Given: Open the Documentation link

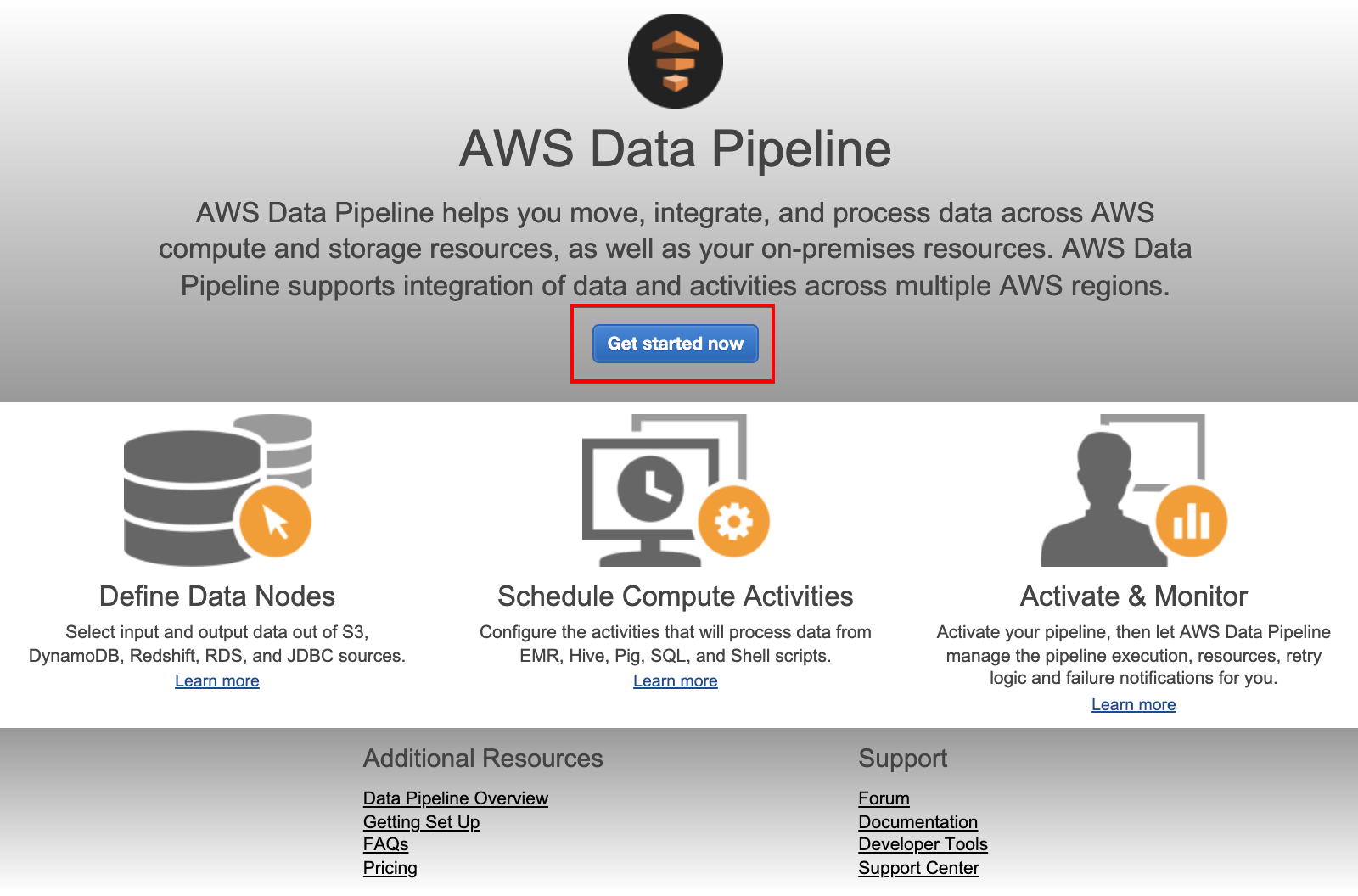Looking at the screenshot, I should (918, 821).
